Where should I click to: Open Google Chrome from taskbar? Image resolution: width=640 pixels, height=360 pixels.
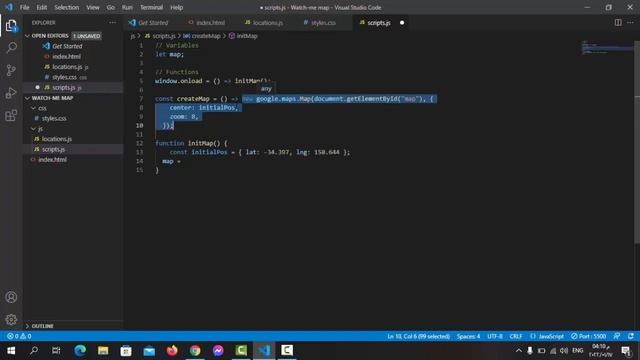tap(195, 351)
